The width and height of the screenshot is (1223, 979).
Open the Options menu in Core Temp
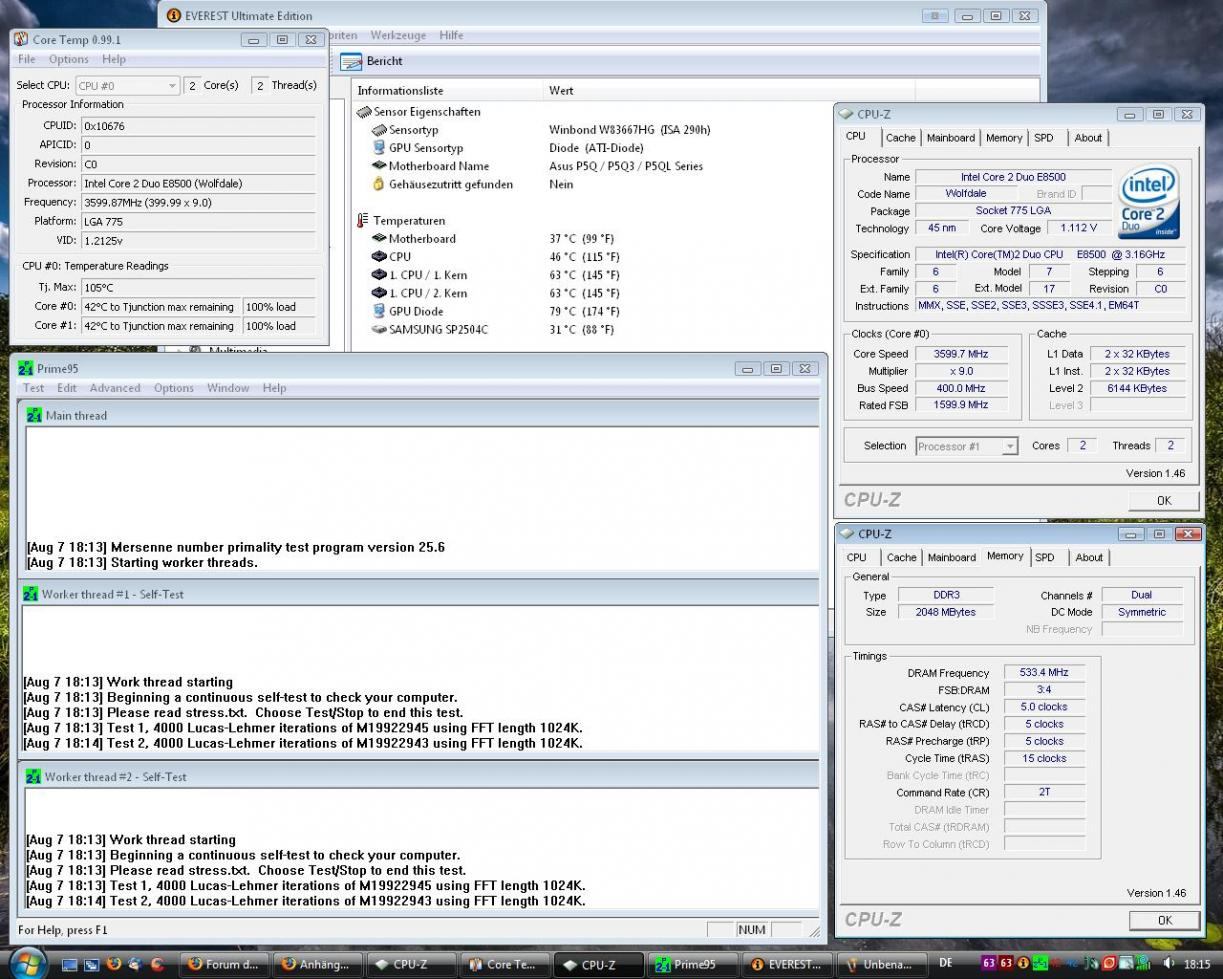tap(69, 59)
